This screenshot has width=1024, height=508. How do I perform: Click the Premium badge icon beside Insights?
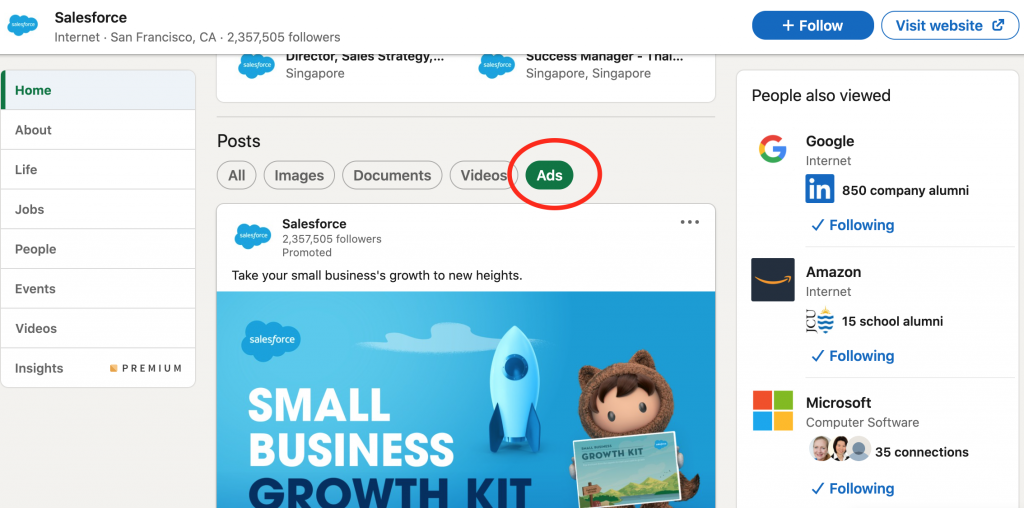pyautogui.click(x=114, y=368)
